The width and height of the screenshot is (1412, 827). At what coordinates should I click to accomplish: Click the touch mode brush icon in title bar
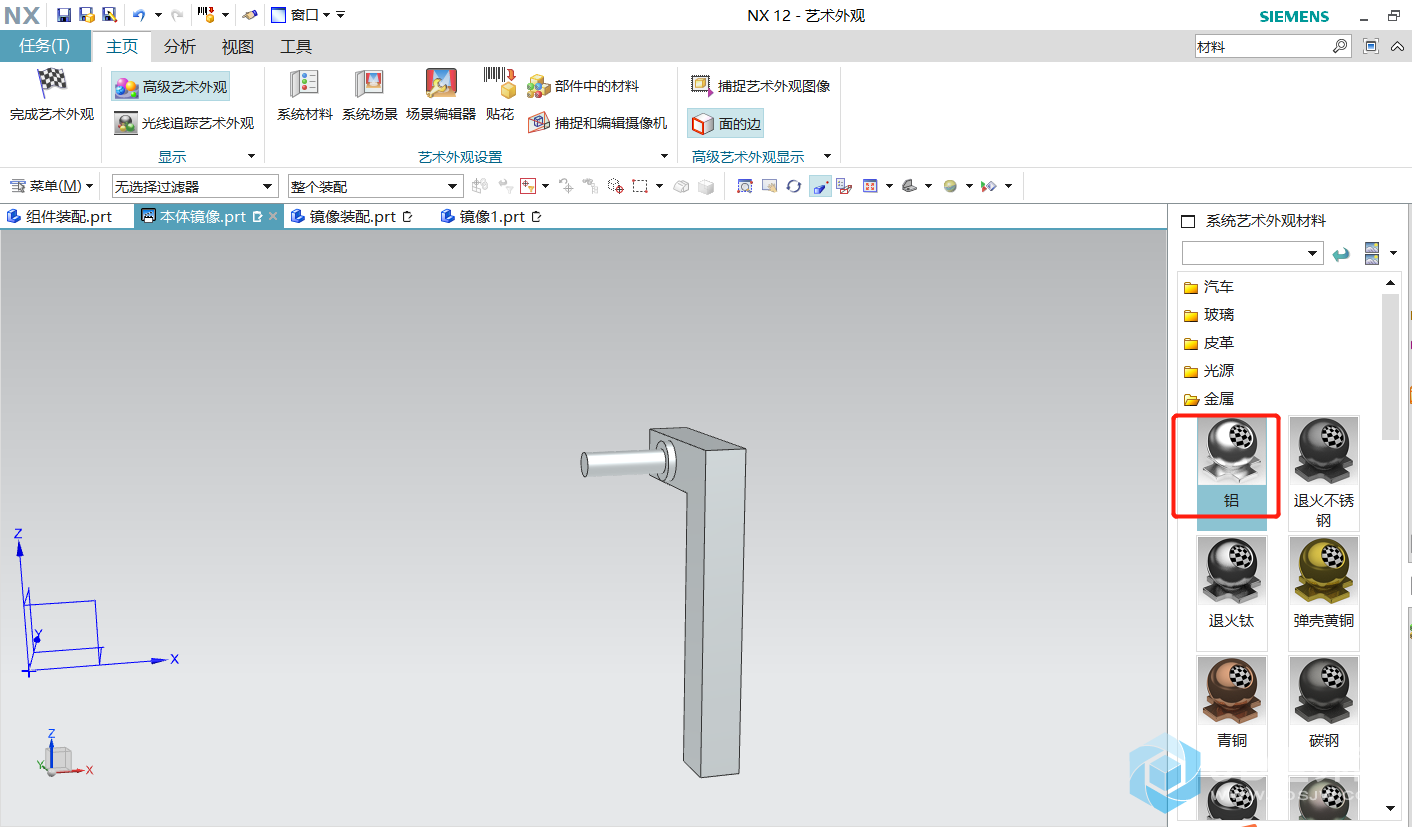pyautogui.click(x=250, y=15)
